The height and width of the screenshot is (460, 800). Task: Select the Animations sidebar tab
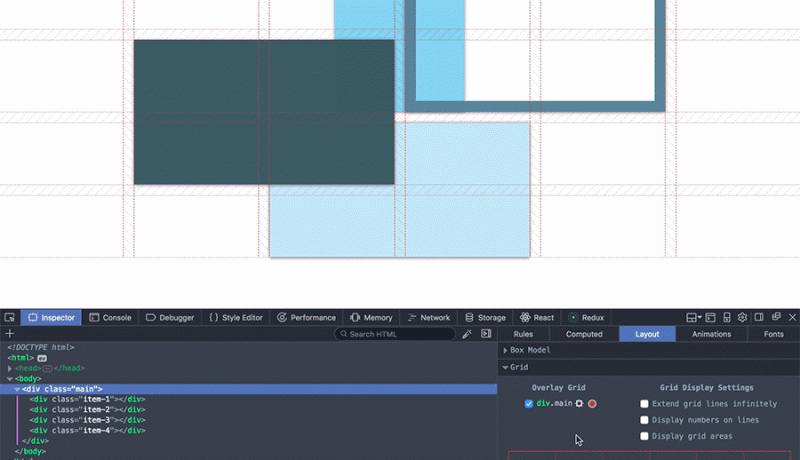tap(711, 334)
